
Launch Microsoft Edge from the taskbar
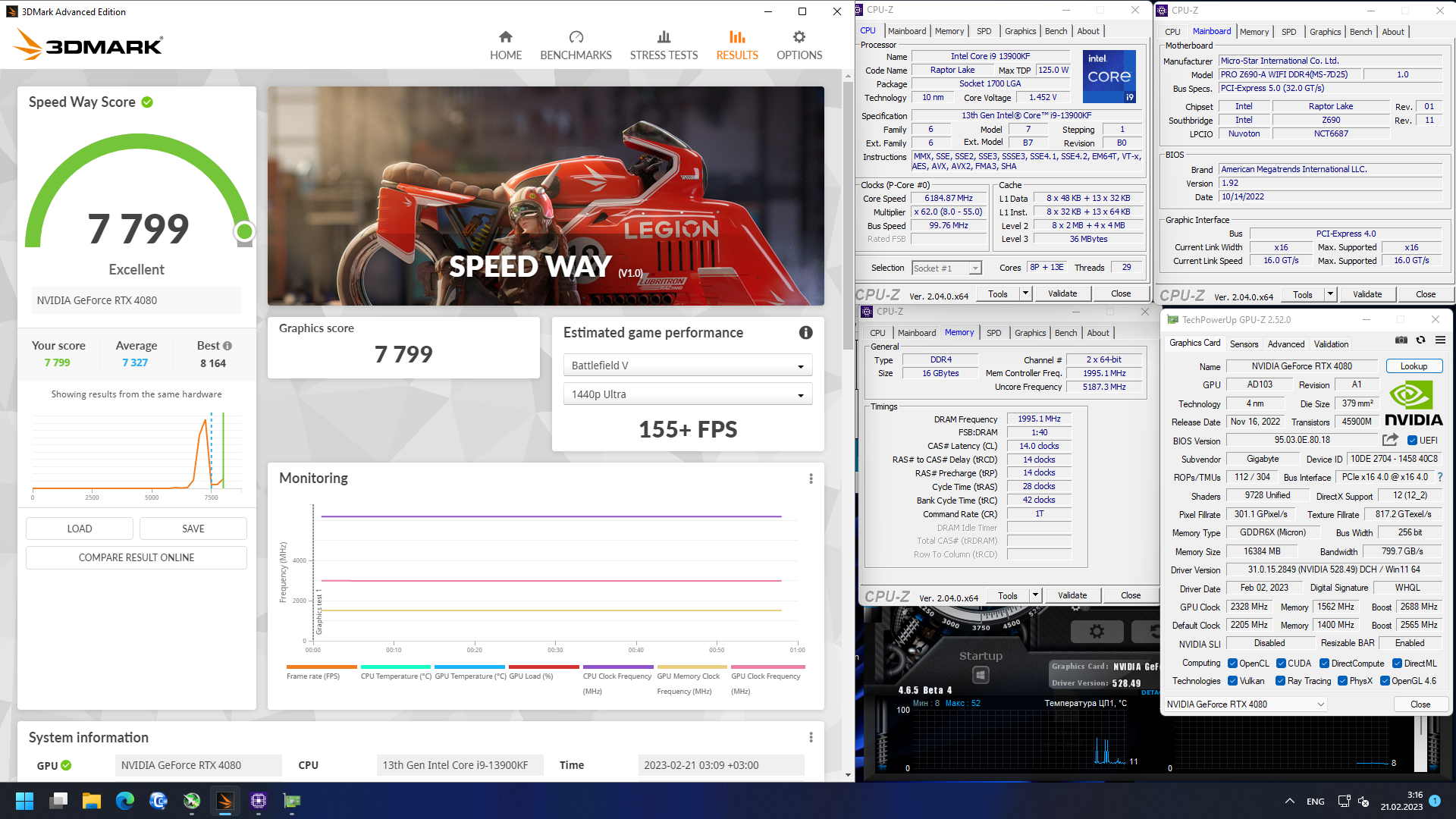click(125, 801)
